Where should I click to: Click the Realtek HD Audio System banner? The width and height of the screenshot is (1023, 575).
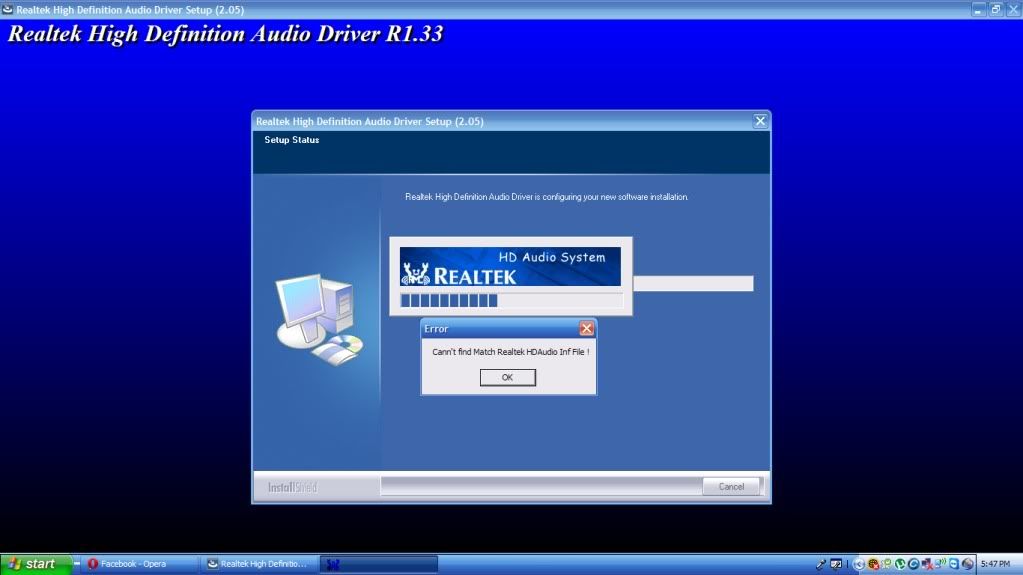[510, 266]
